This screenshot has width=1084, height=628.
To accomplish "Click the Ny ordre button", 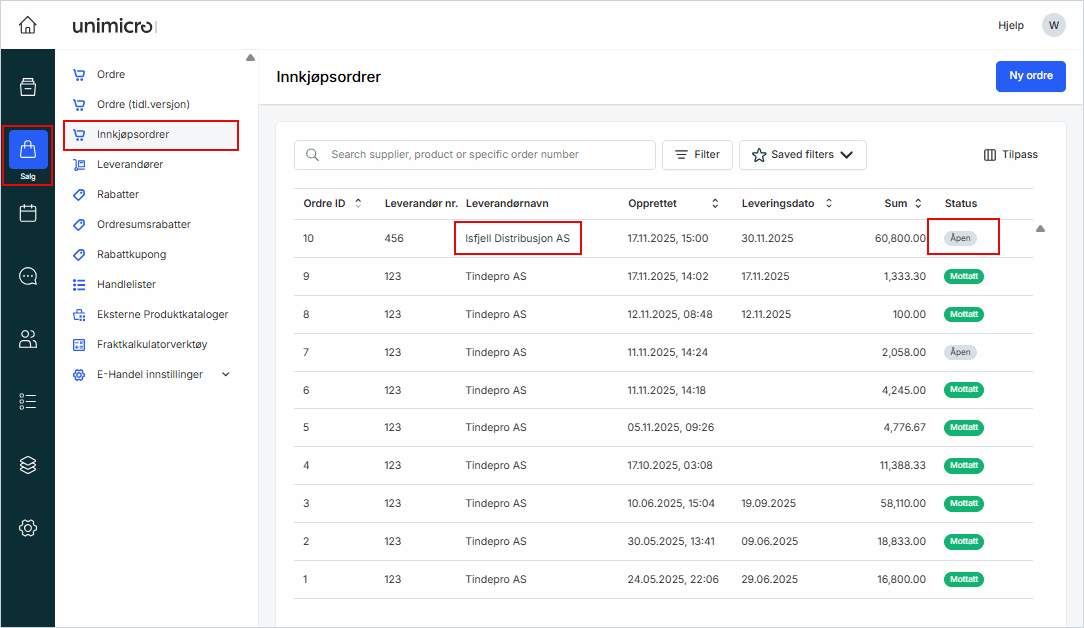I will click(x=1030, y=76).
